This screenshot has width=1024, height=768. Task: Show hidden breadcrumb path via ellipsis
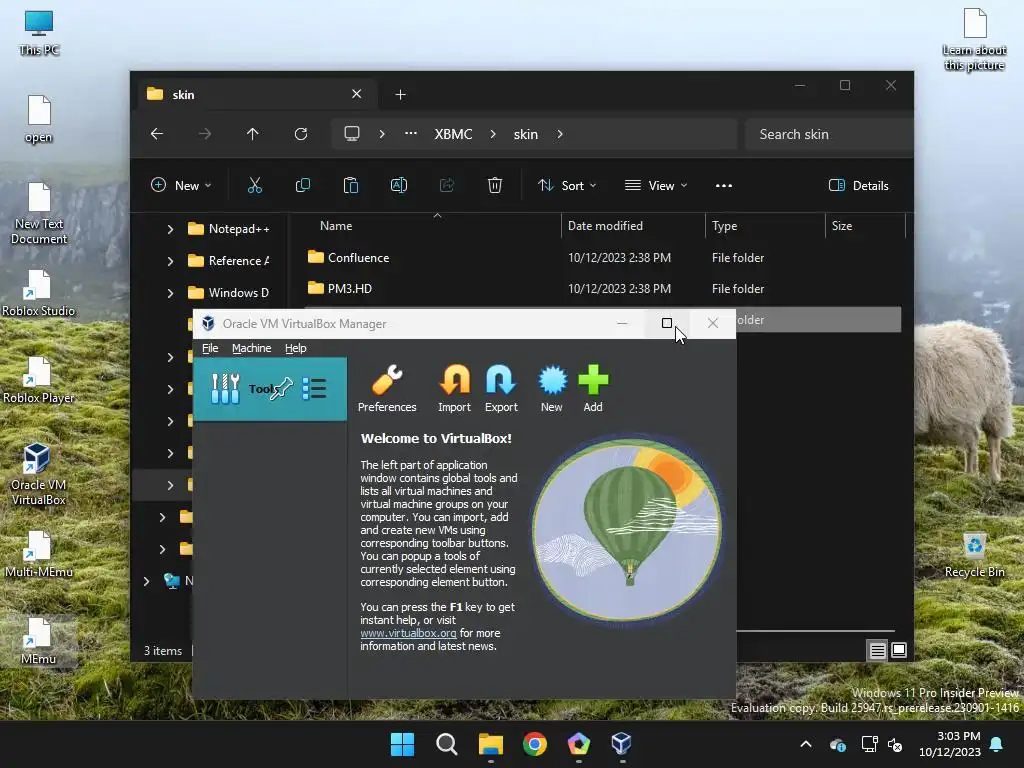click(411, 134)
